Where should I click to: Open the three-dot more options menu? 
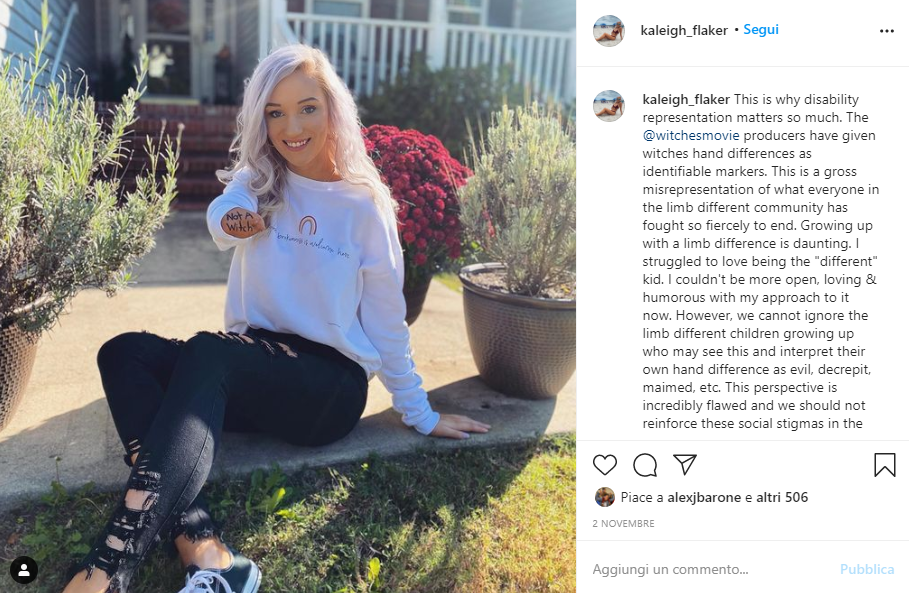(x=886, y=31)
